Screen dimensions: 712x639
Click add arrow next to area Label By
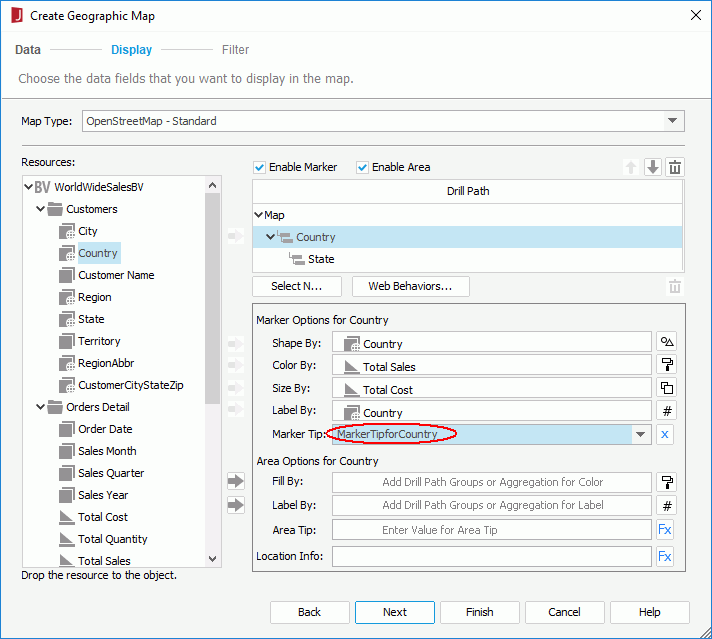(x=236, y=505)
